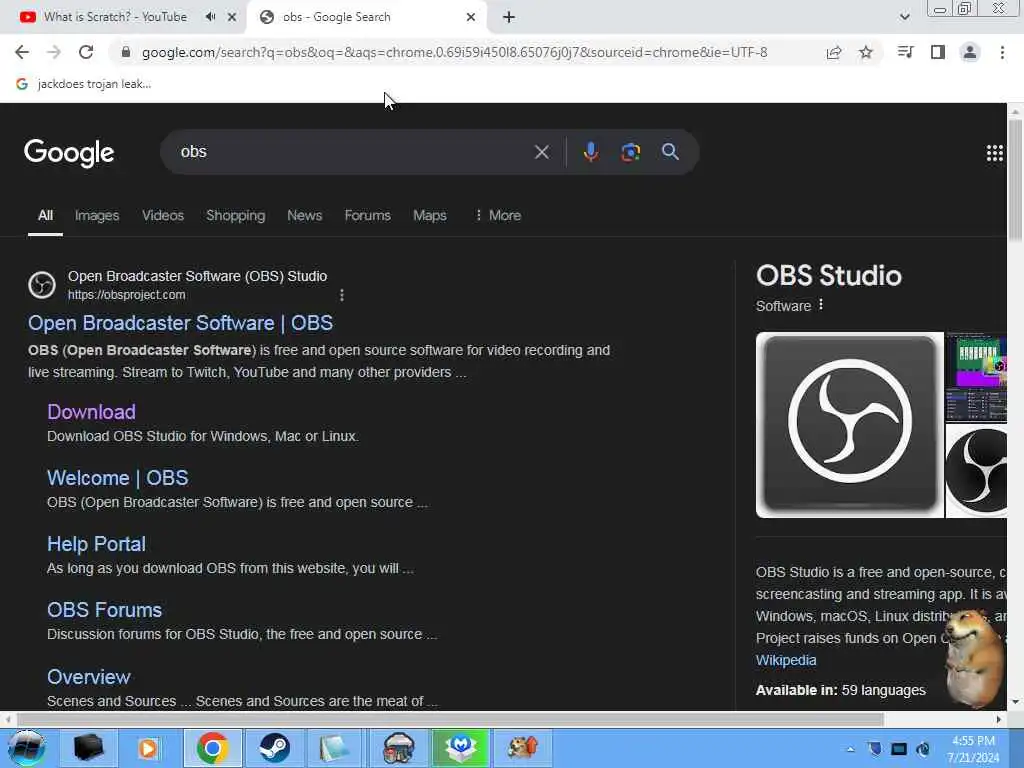Mute the What is Scratch YouTube tab

pyautogui.click(x=210, y=17)
